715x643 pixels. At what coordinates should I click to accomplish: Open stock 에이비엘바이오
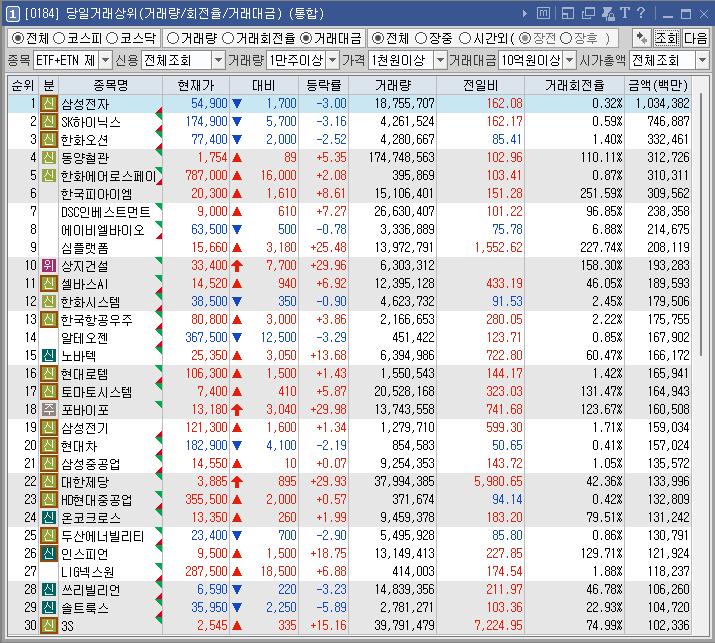[103, 230]
